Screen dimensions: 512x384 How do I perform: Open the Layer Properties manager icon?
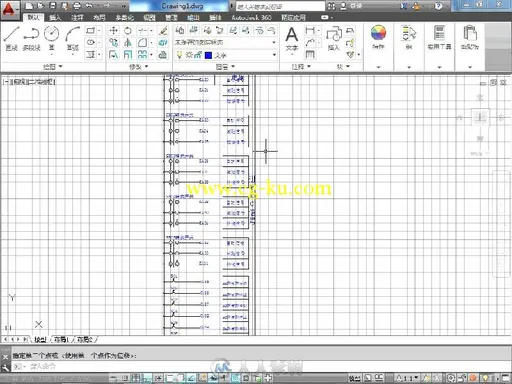pyautogui.click(x=180, y=30)
